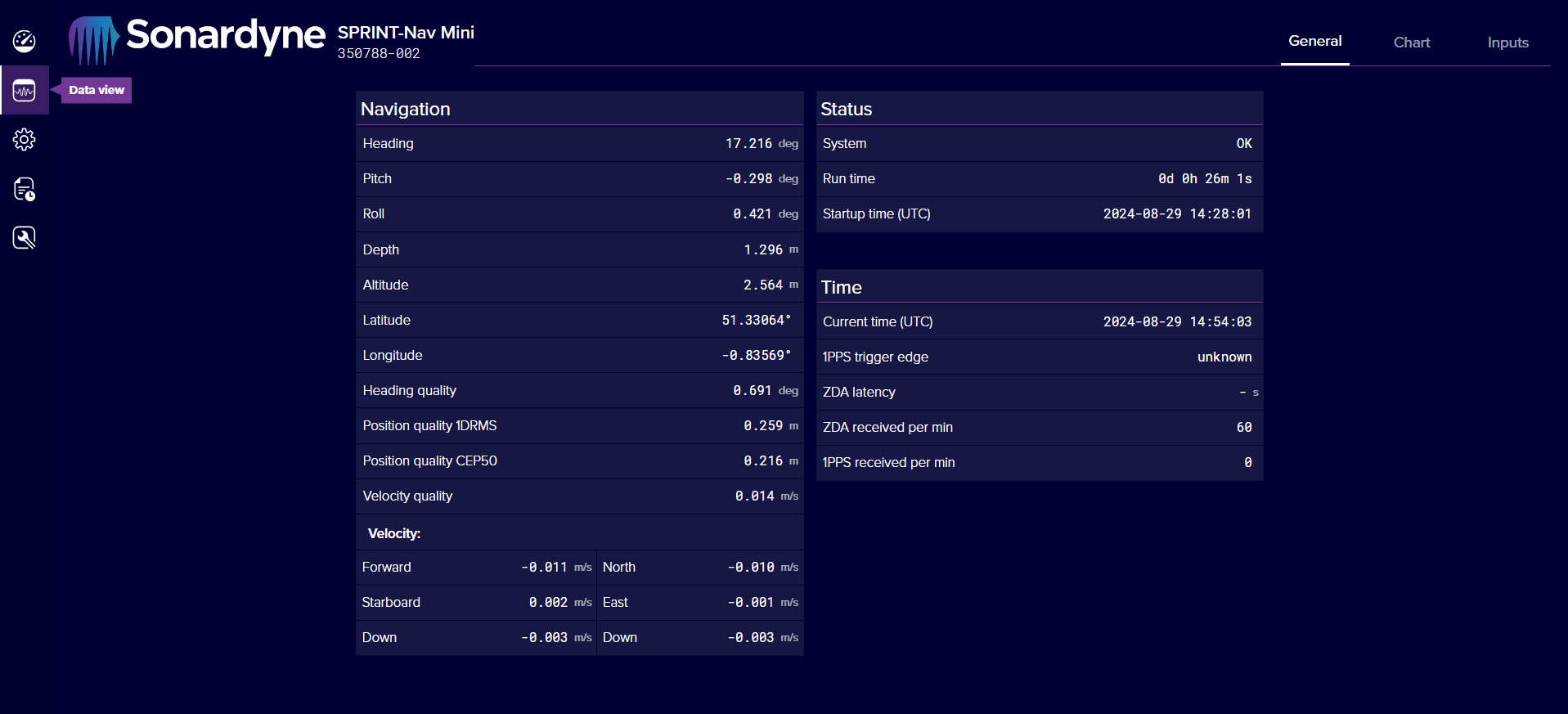The height and width of the screenshot is (714, 1568).
Task: Open the dashboard gauge icon in sidebar
Action: (24, 41)
